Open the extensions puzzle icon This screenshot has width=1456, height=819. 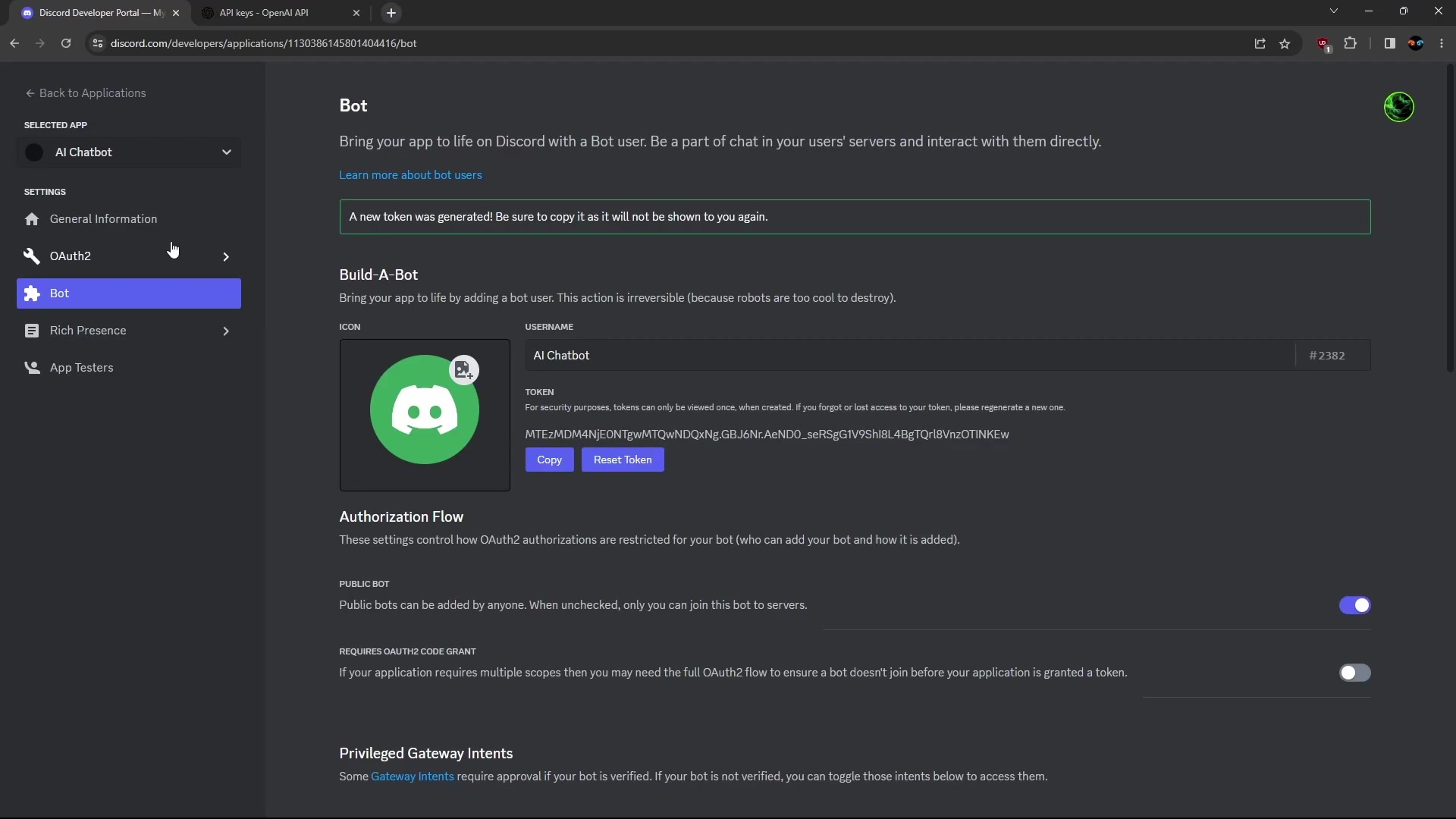click(x=1351, y=43)
